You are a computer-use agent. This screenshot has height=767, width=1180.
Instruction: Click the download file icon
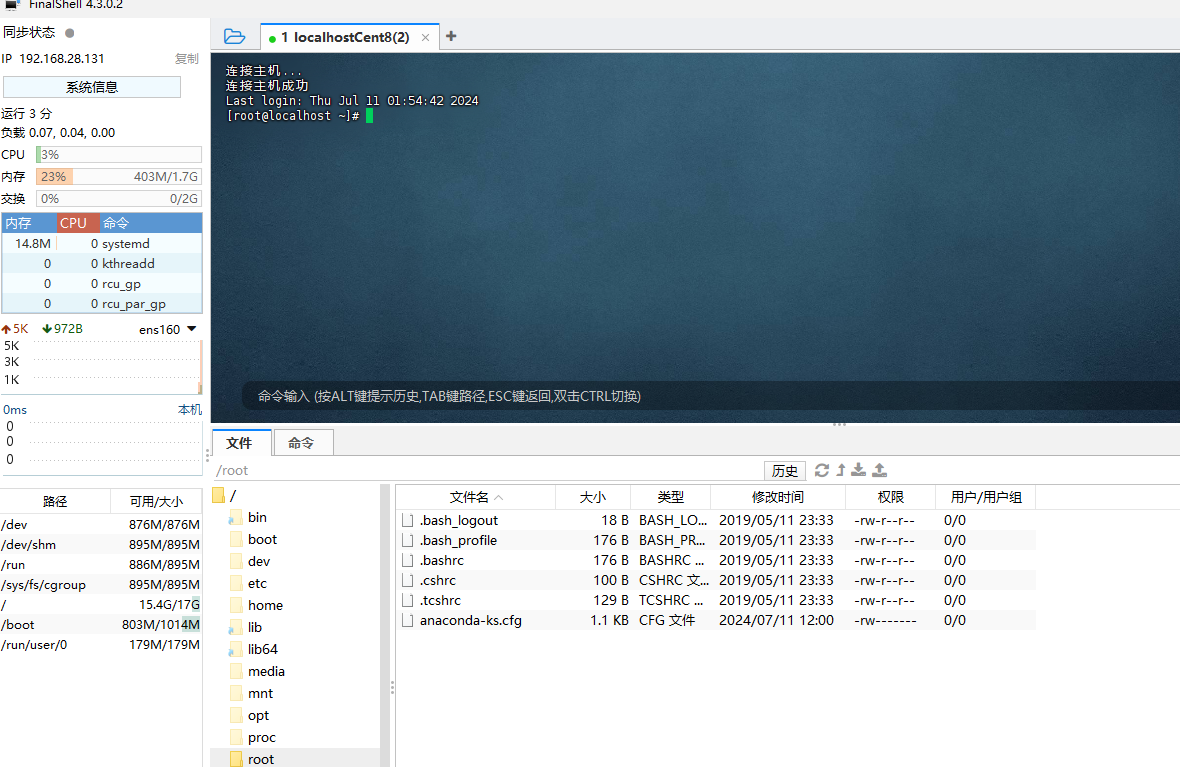(858, 470)
